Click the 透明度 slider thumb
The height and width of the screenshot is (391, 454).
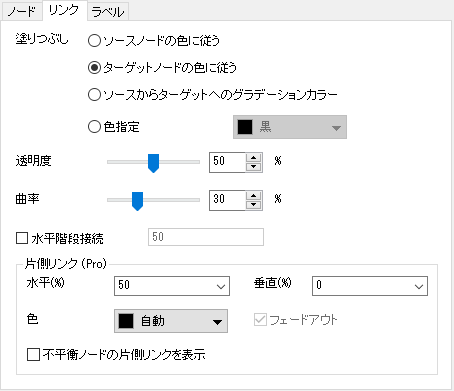(x=153, y=163)
